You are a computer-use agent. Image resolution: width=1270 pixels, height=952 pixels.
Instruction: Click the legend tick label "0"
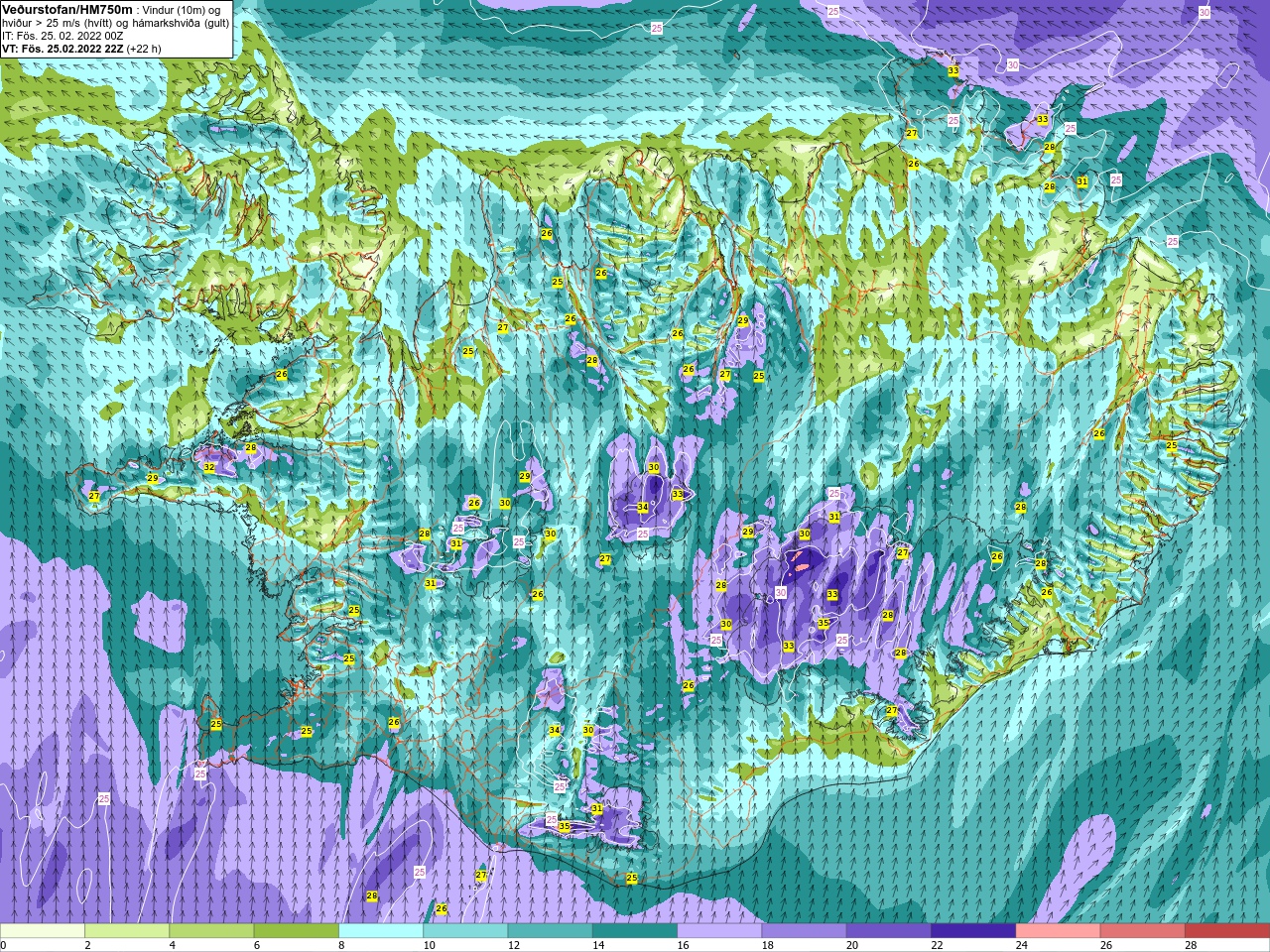coord(4,945)
